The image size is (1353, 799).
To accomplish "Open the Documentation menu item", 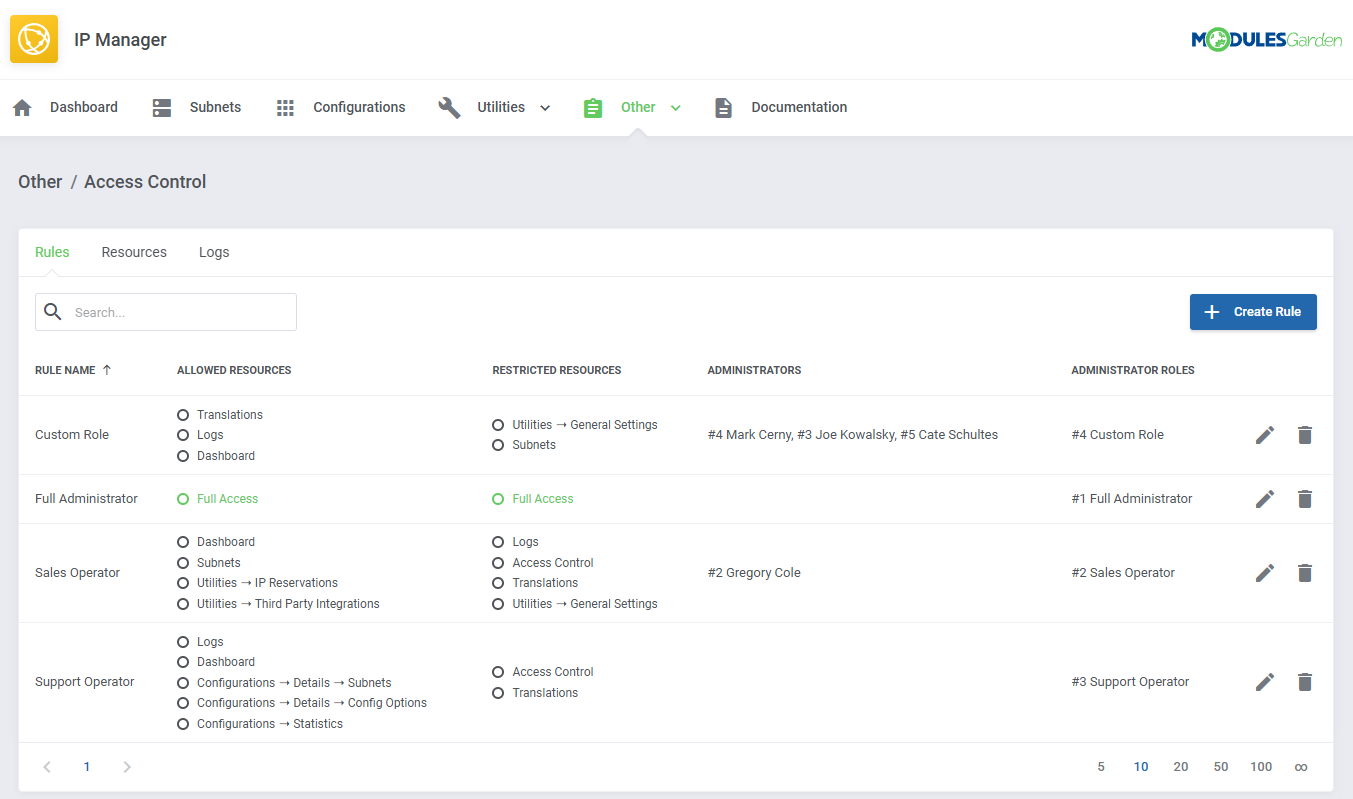I will (x=799, y=108).
